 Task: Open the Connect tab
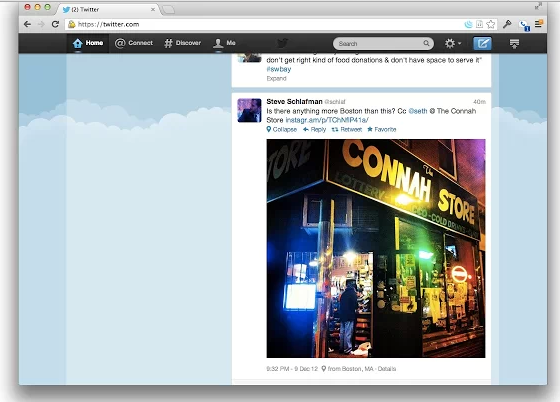tap(134, 43)
